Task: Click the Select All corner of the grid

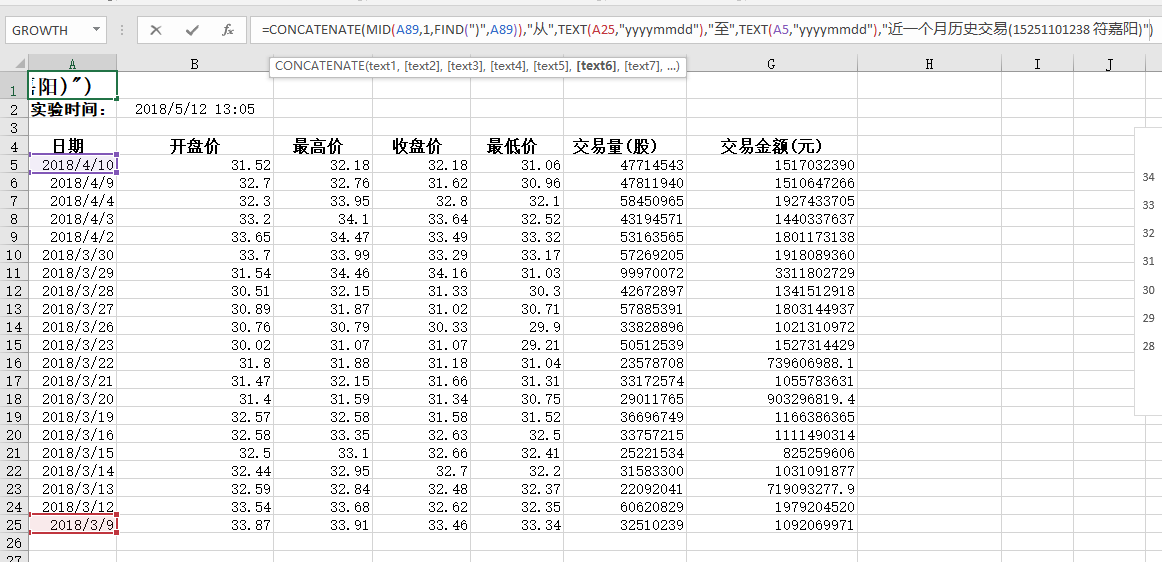Action: [x=14, y=64]
